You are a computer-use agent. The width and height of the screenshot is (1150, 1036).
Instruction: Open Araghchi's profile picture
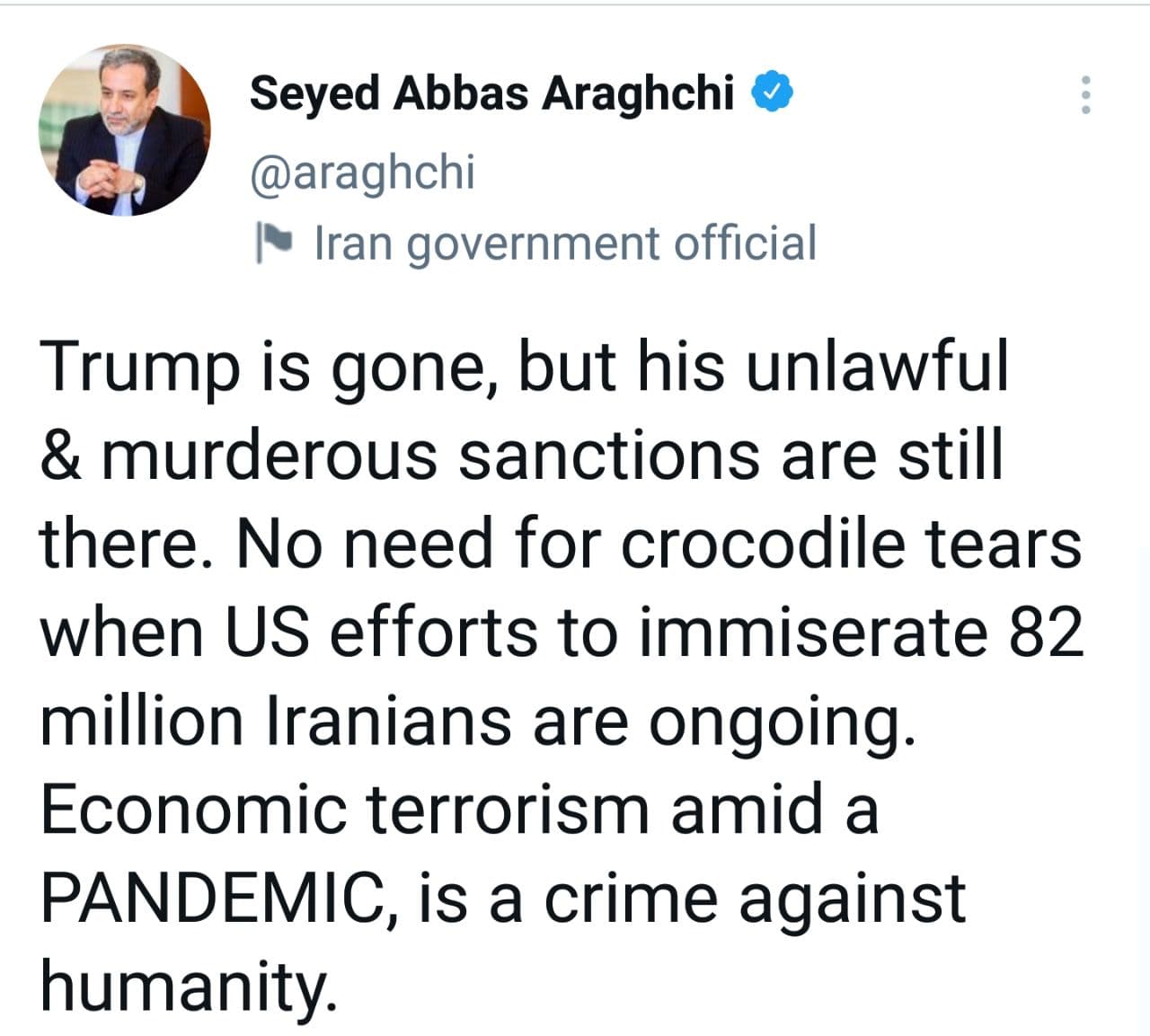[x=125, y=130]
